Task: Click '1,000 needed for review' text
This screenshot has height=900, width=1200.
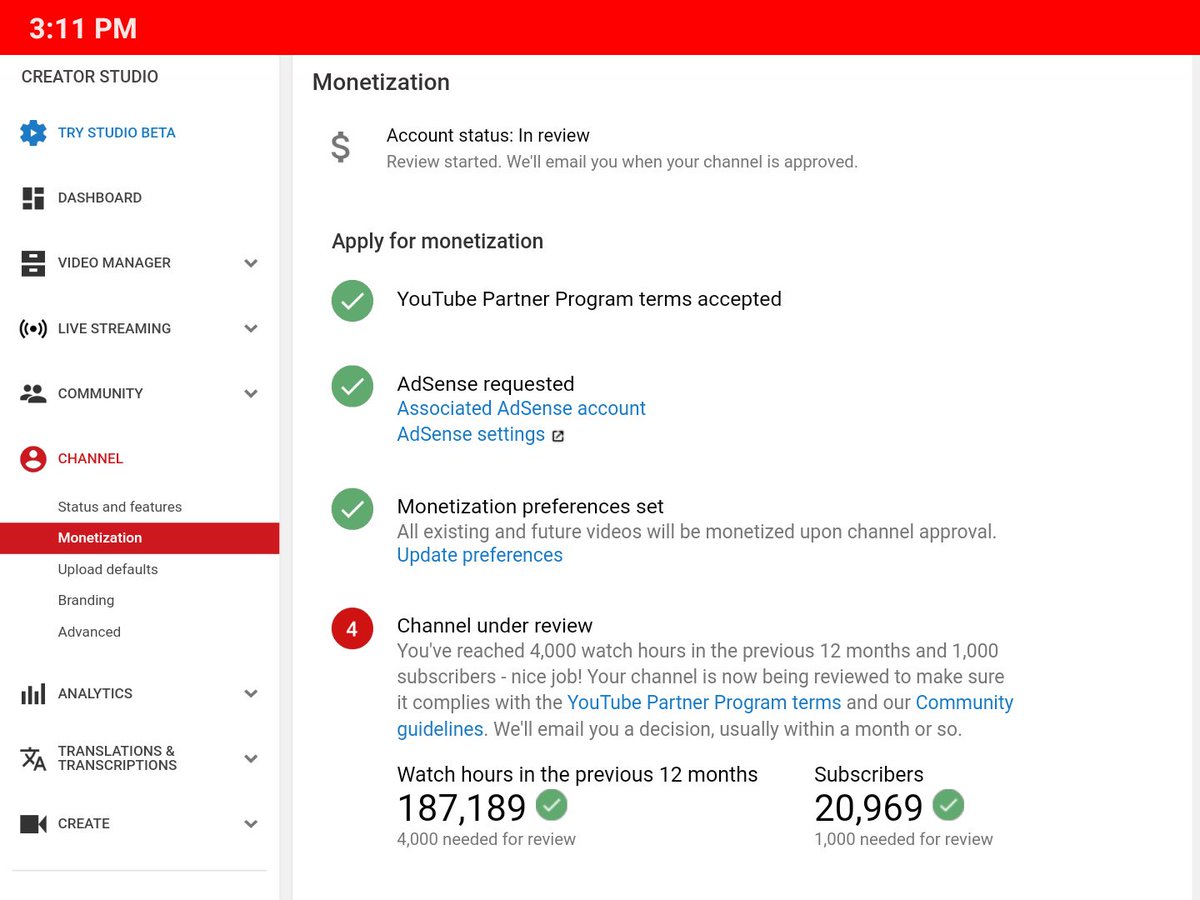Action: 904,839
